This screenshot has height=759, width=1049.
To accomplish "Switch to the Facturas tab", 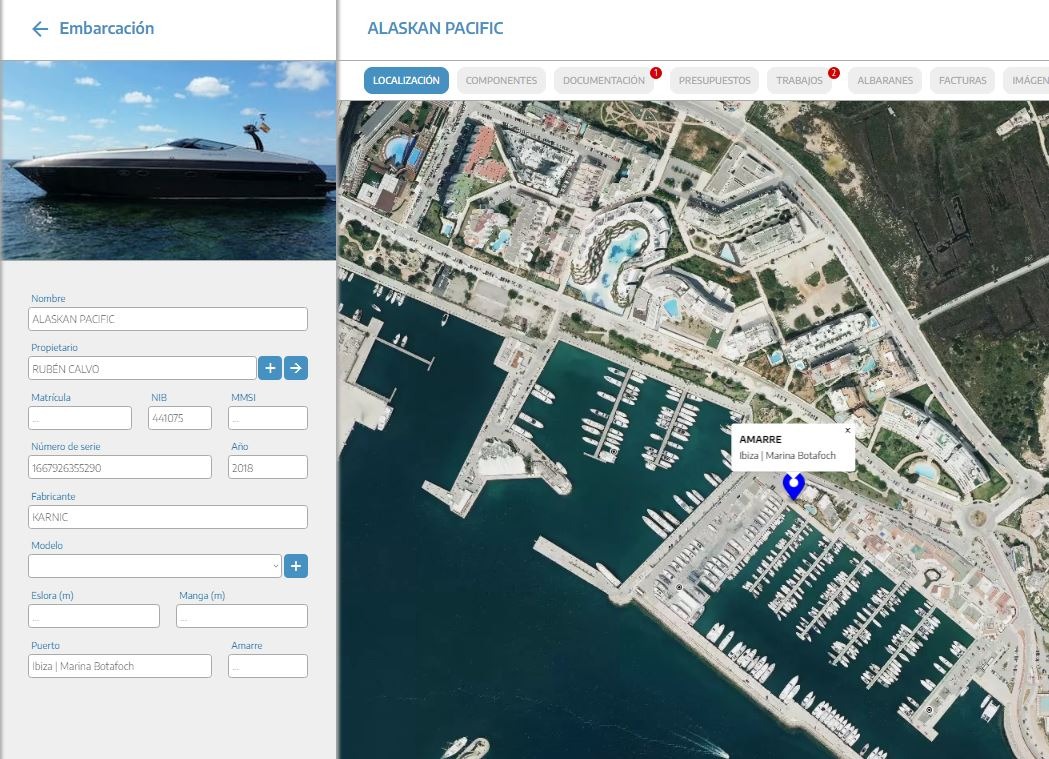I will click(x=962, y=81).
